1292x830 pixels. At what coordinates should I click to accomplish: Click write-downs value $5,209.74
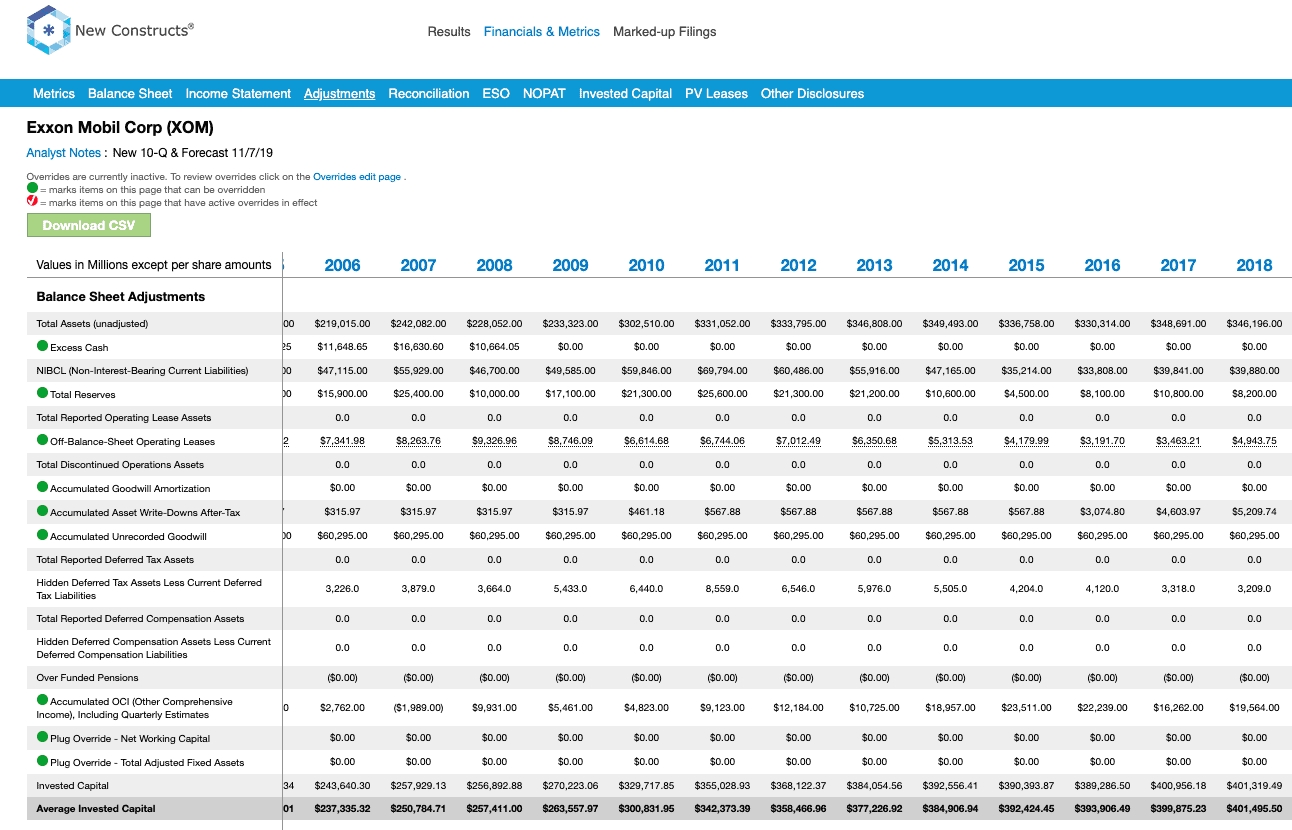(1254, 512)
